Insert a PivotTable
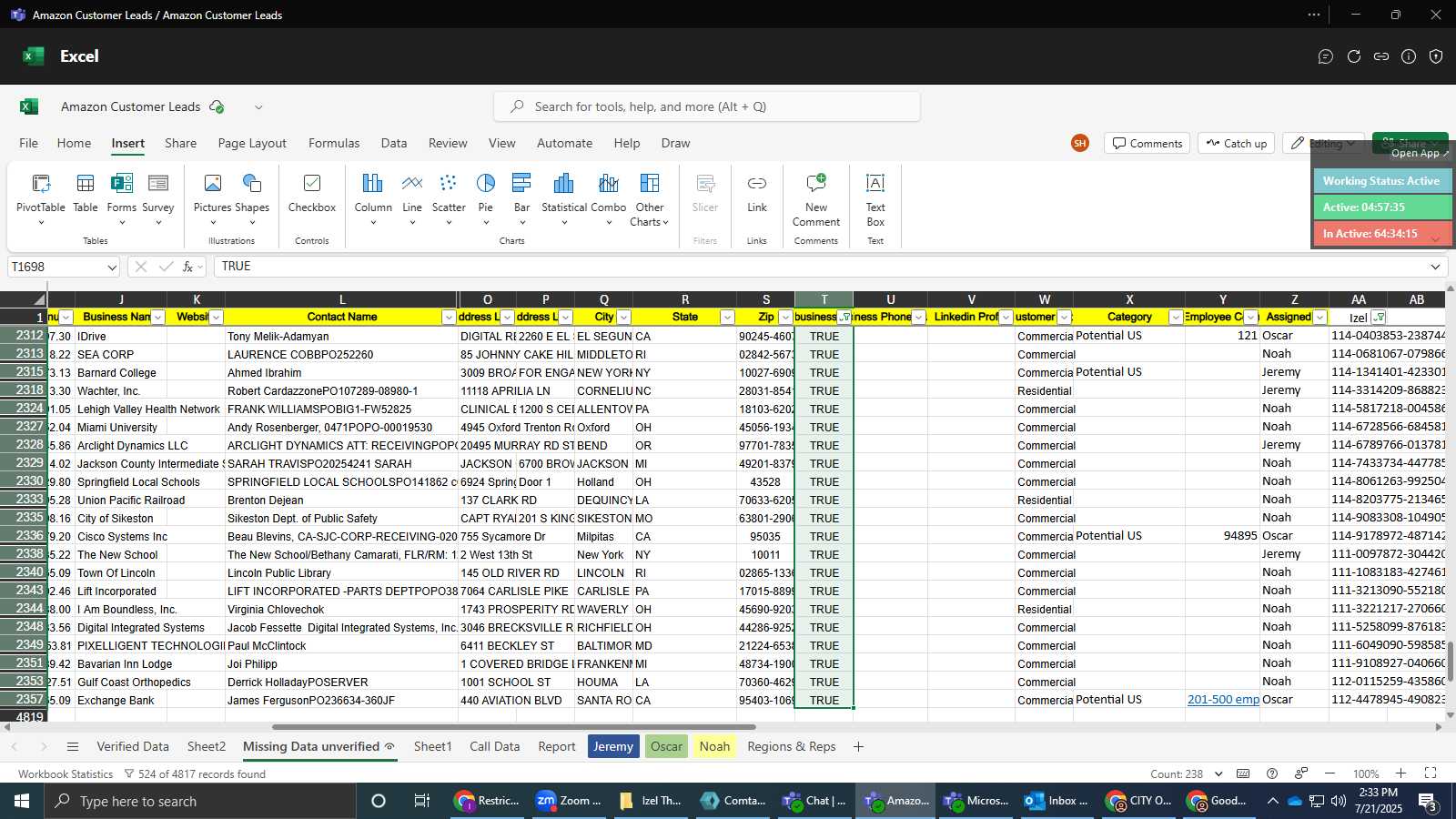 click(x=40, y=198)
